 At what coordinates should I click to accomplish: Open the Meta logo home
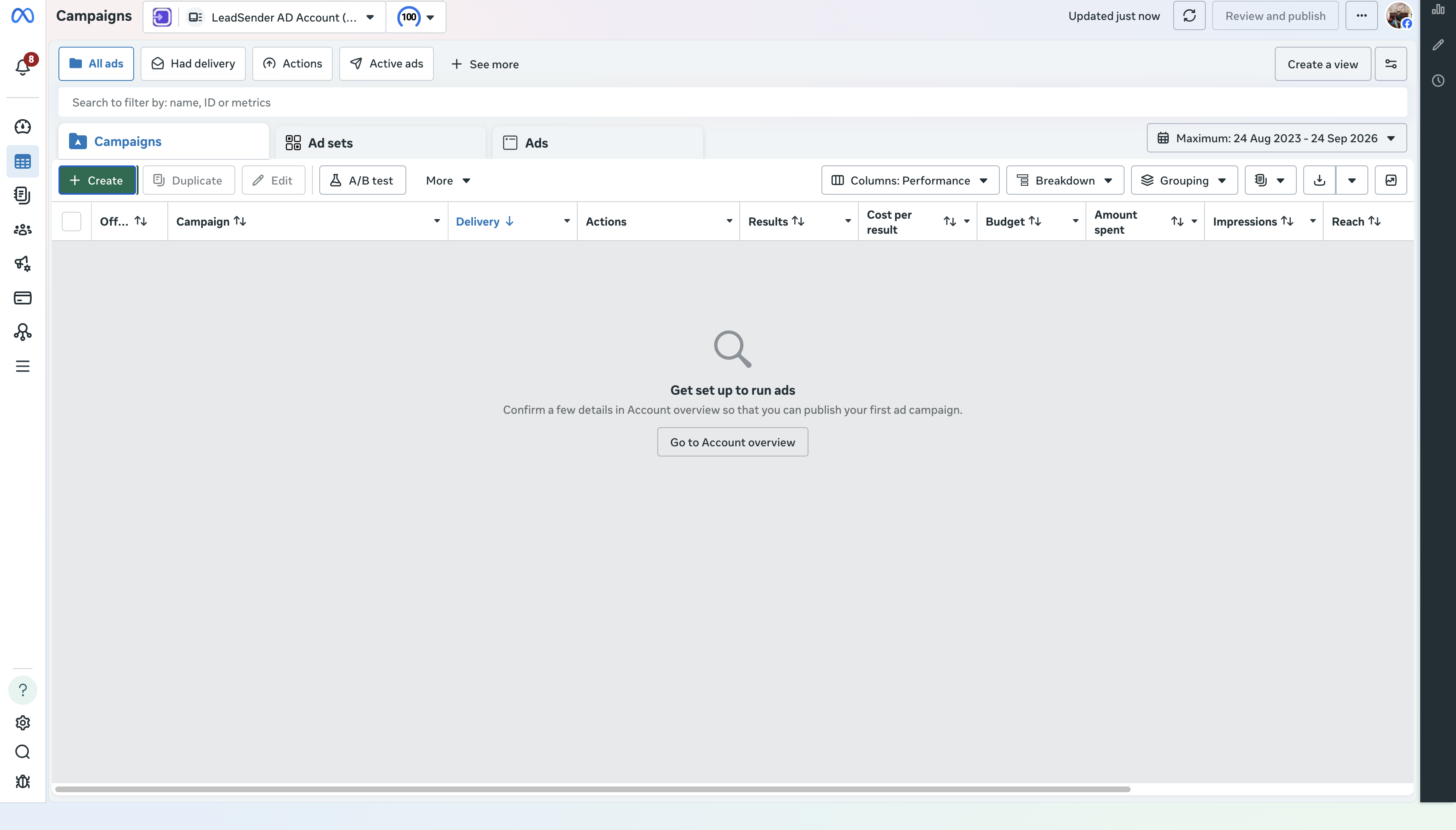coord(23,16)
